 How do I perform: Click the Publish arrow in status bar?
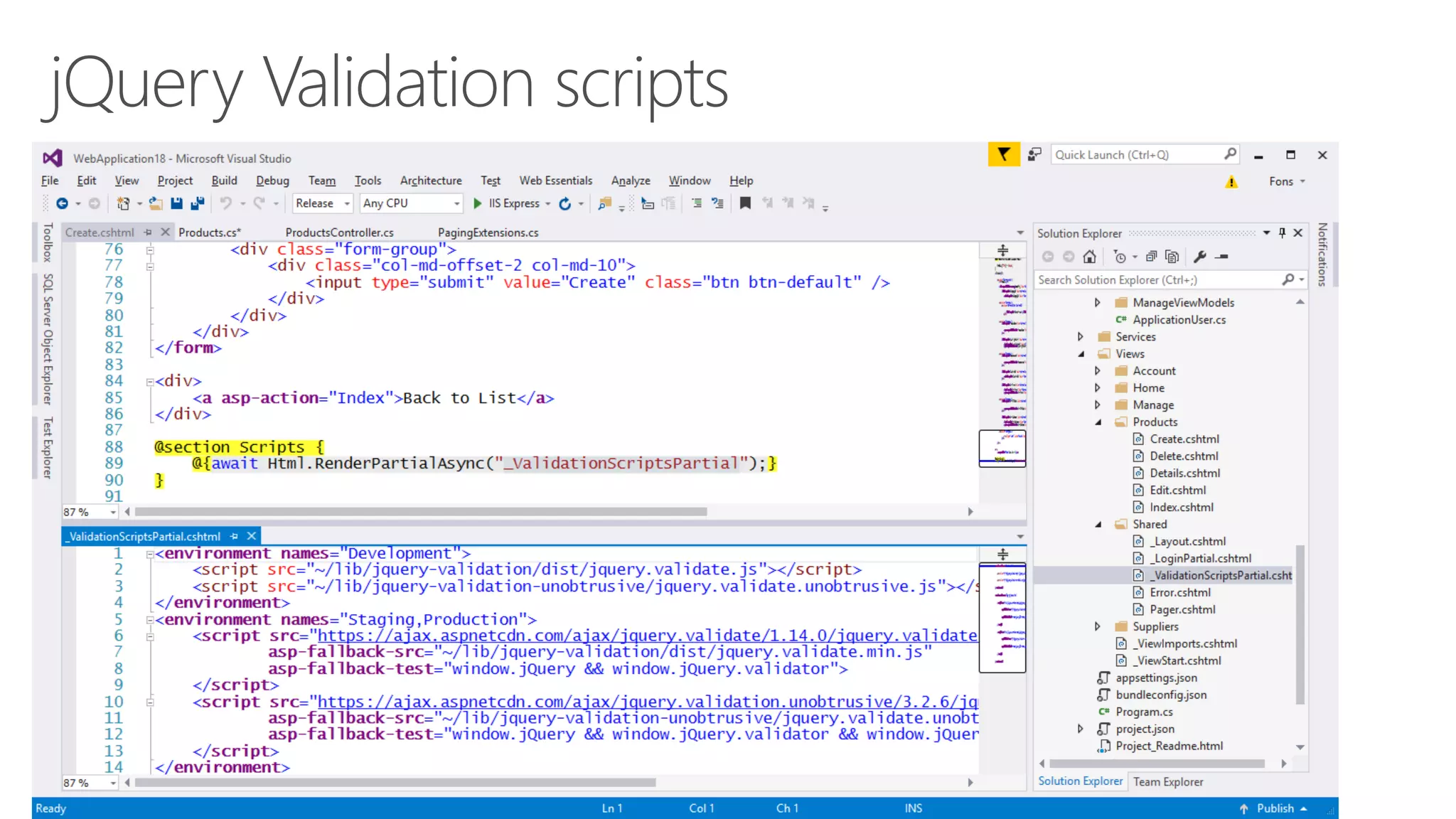tap(1243, 809)
